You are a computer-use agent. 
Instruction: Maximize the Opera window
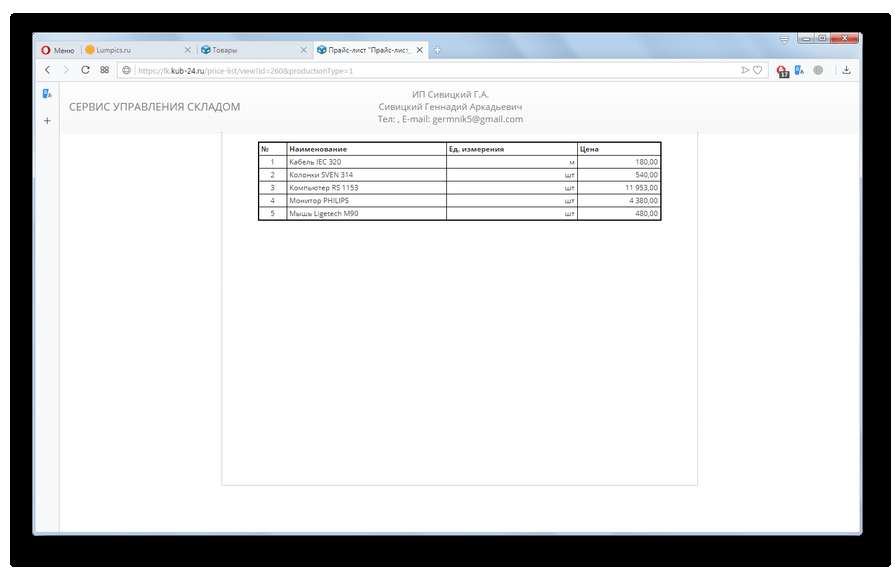pos(821,38)
